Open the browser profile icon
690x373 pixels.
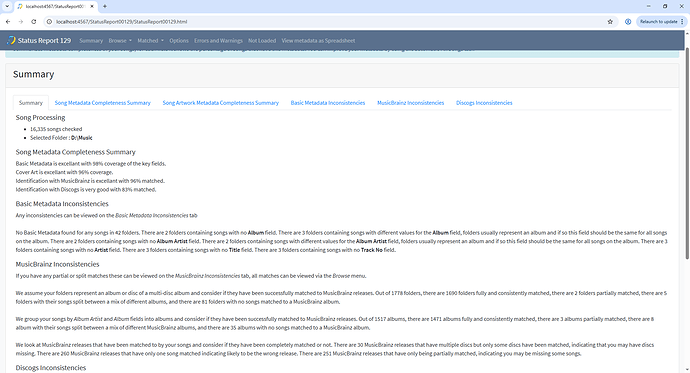[x=628, y=22]
